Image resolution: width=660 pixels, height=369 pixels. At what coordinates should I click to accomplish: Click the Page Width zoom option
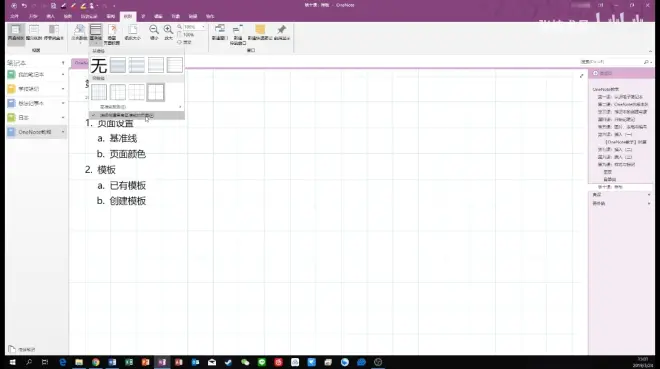[x=185, y=42]
